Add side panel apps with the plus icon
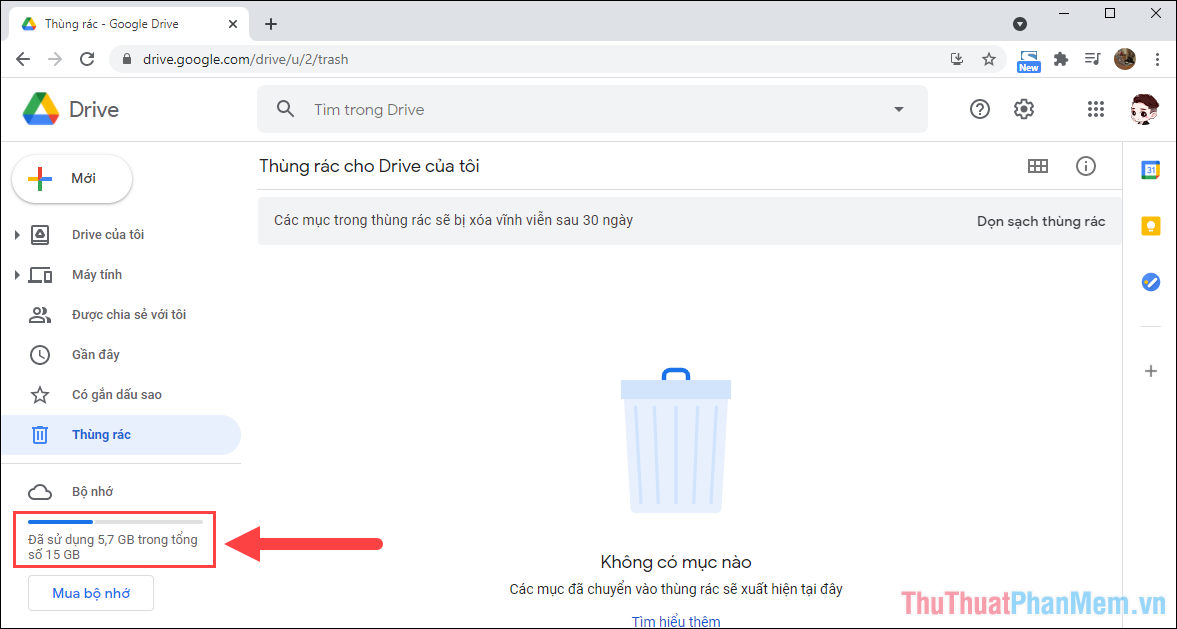 click(x=1151, y=371)
